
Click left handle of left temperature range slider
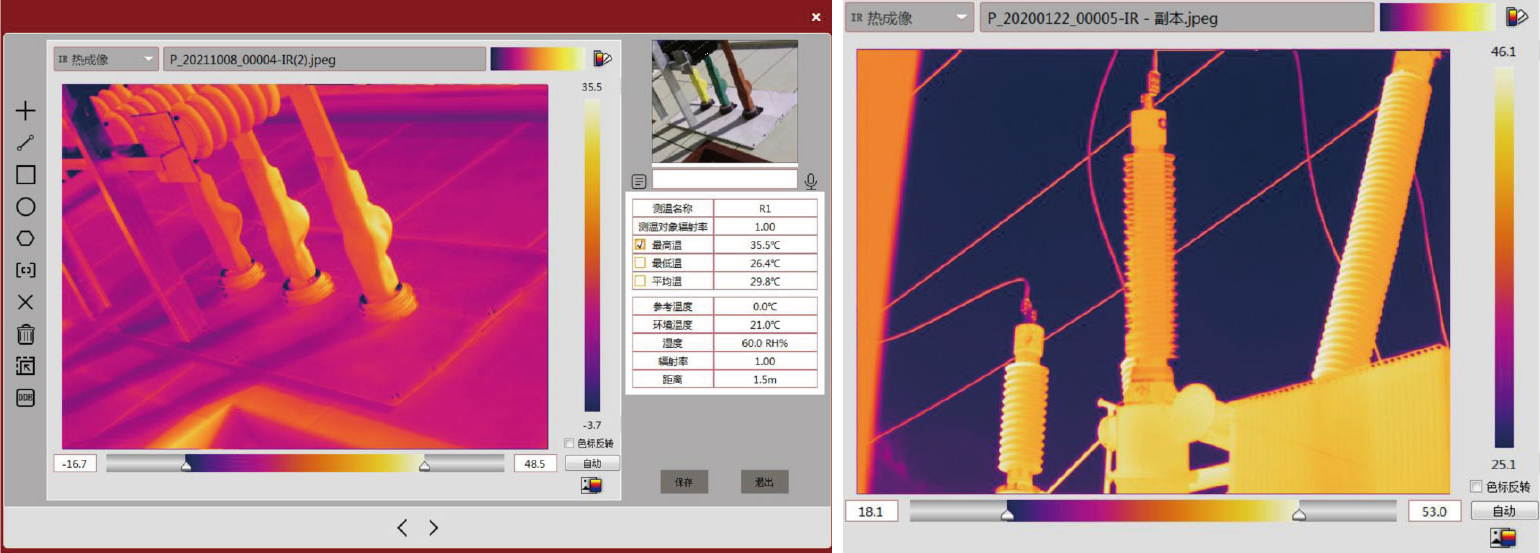[x=186, y=464]
